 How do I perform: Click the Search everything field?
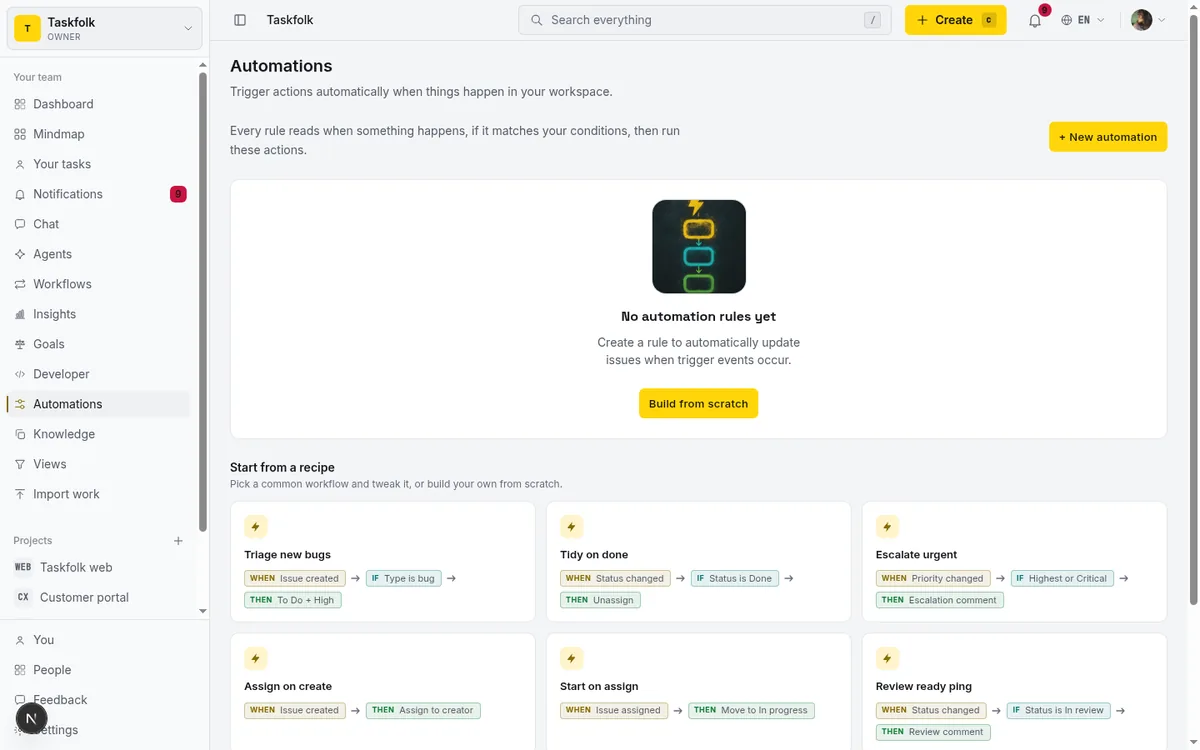704,20
